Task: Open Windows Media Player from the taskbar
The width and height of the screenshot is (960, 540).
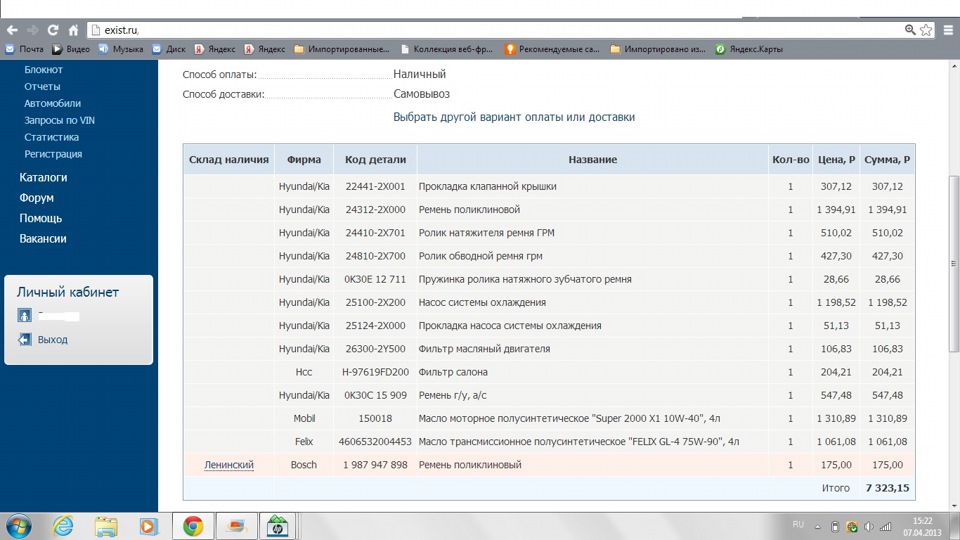Action: [148, 526]
